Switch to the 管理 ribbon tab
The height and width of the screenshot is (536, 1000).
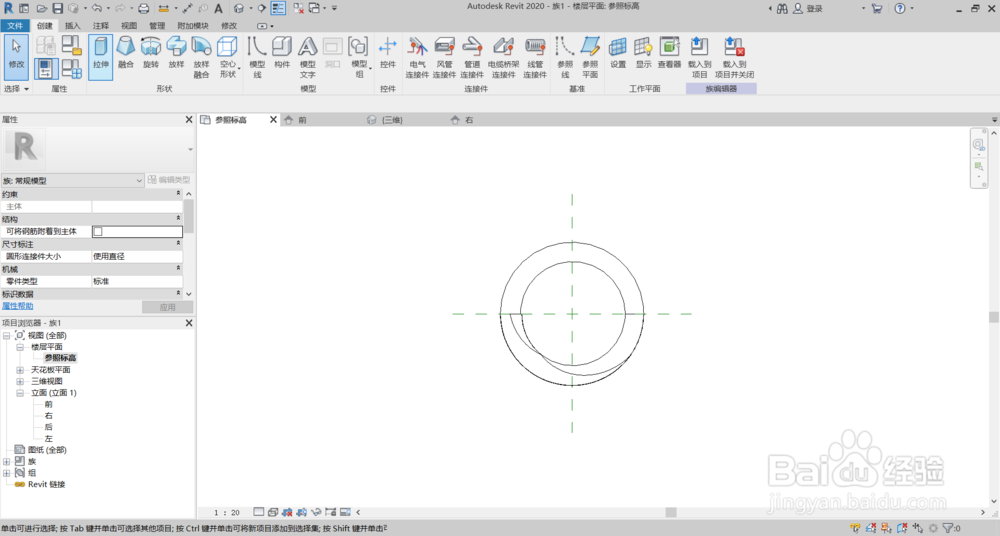tap(157, 26)
